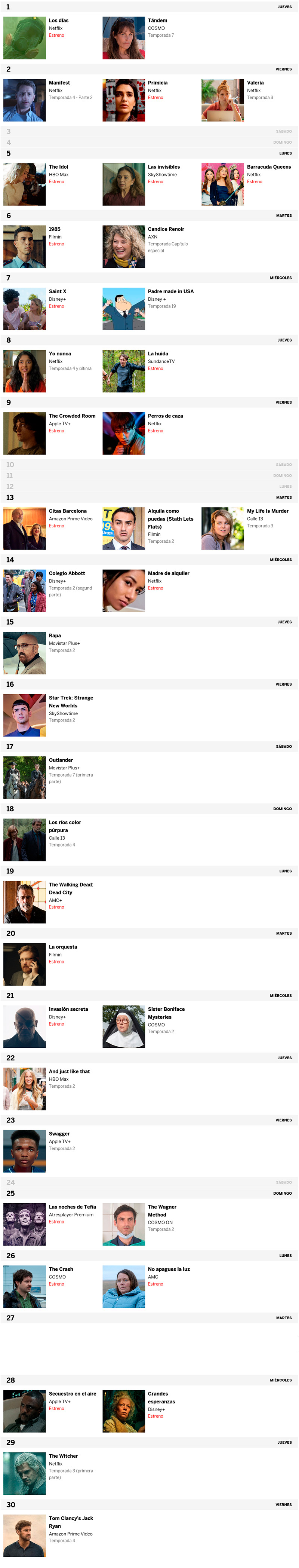Screen dimensions: 299x1568
Task: Click the Manifest show title
Action: tap(59, 83)
